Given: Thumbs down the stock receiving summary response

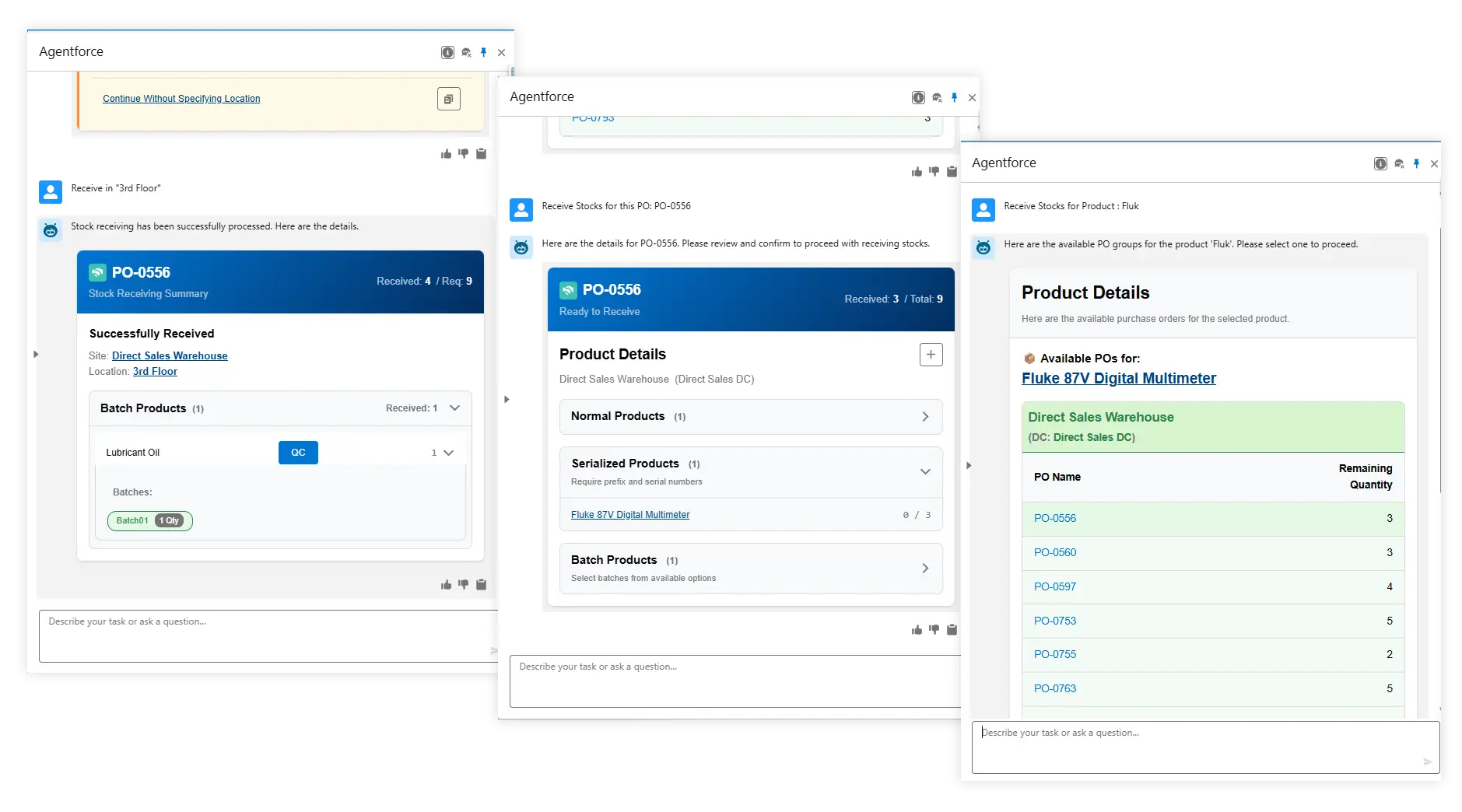Looking at the screenshot, I should pos(463,585).
